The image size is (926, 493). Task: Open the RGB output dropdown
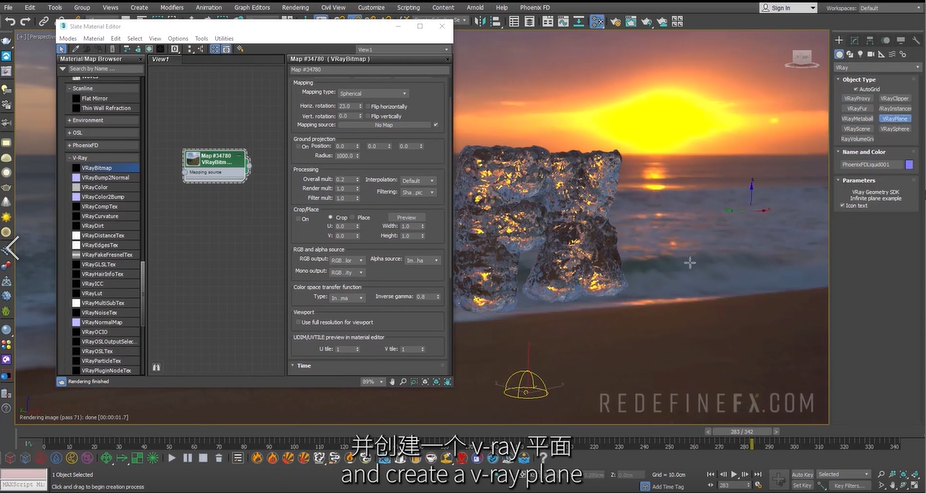click(x=347, y=260)
